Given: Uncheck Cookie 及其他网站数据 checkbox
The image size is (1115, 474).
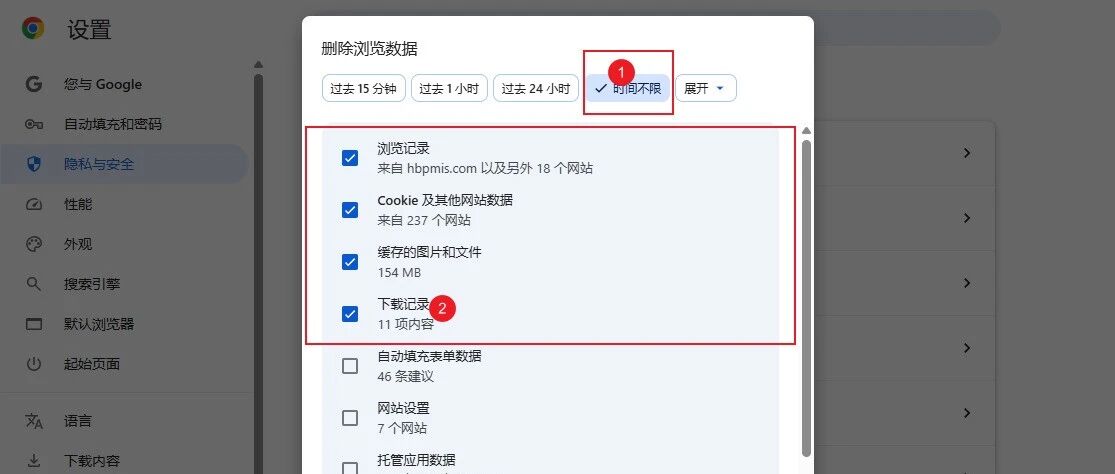Looking at the screenshot, I should 350,210.
